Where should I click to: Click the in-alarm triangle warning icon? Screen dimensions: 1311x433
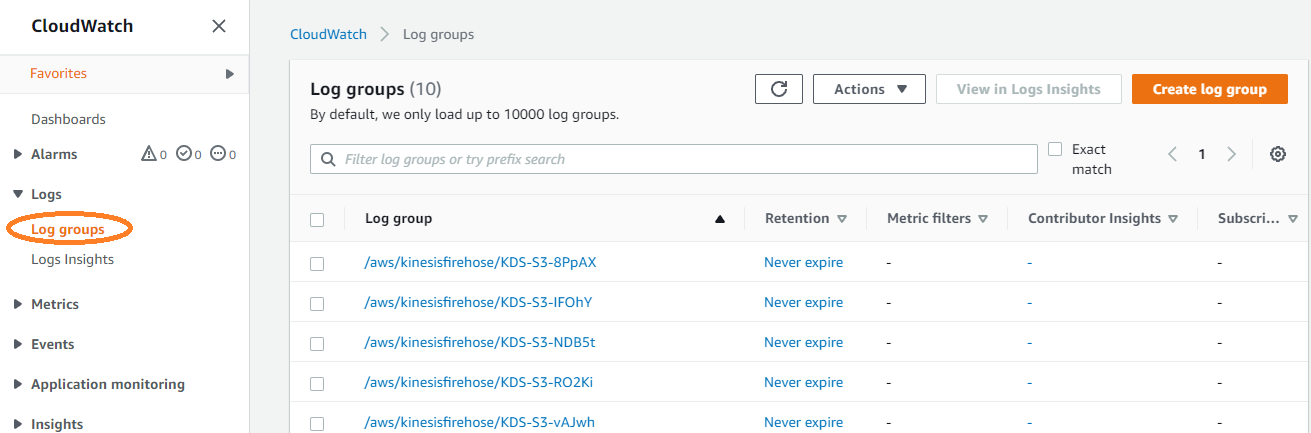tap(149, 154)
